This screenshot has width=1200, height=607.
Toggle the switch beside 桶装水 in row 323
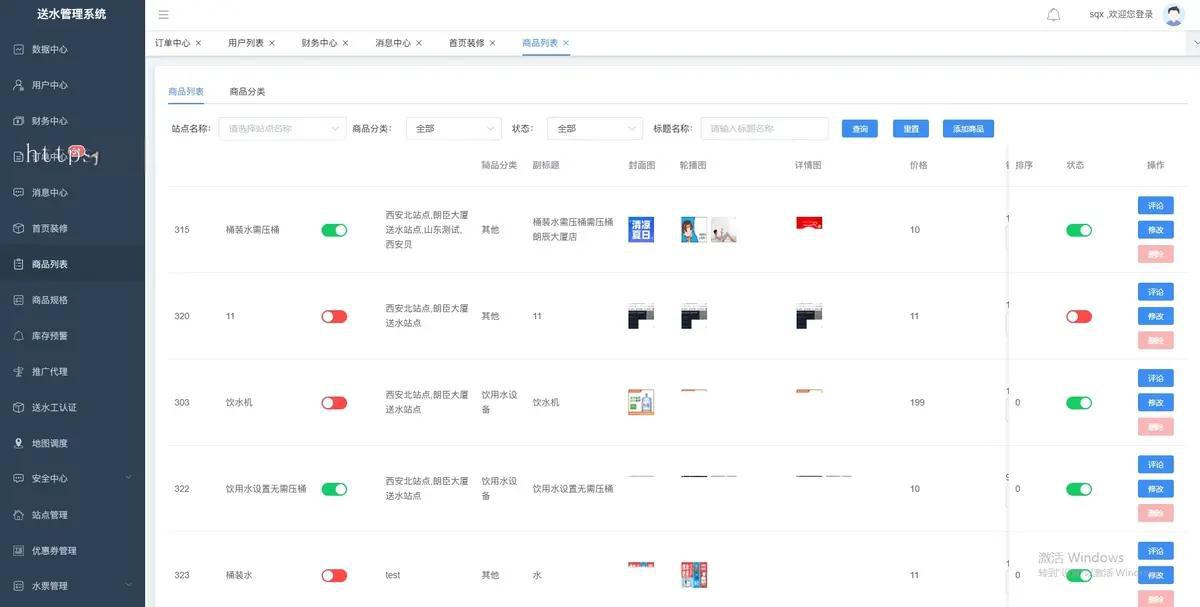334,575
